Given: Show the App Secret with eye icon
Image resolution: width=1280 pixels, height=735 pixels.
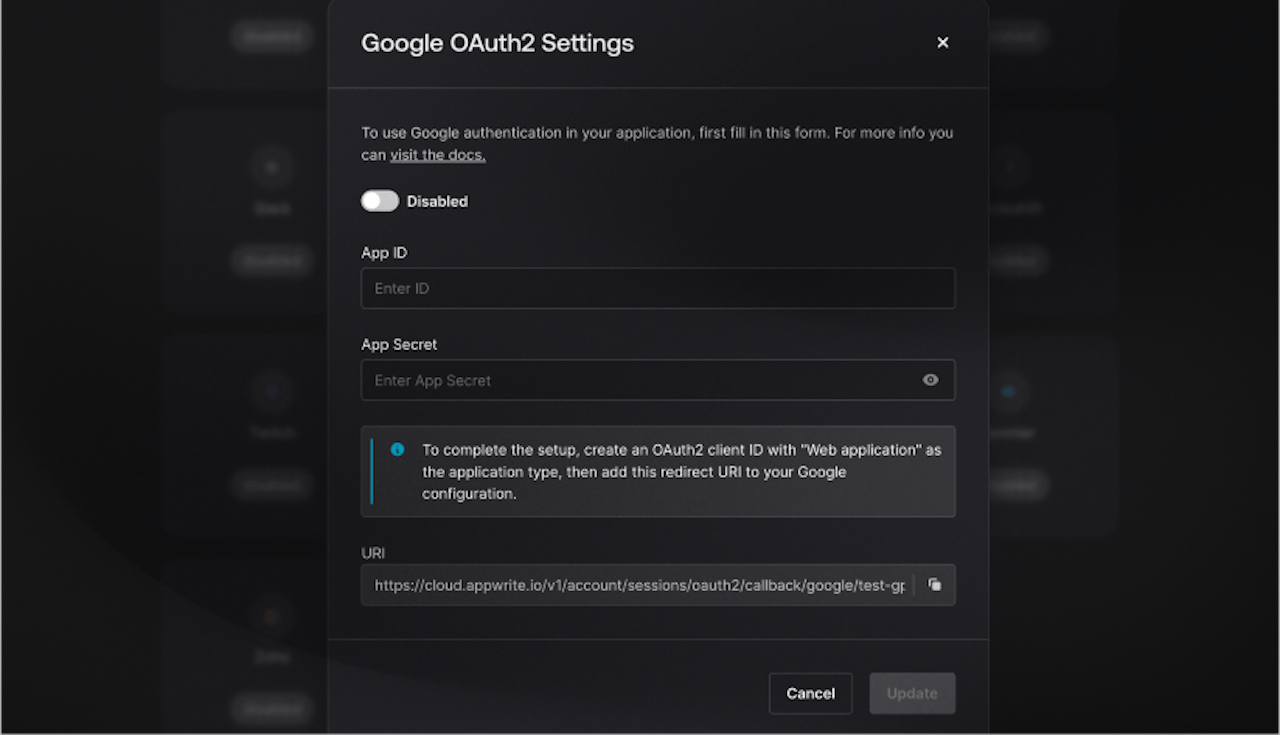Looking at the screenshot, I should click(930, 380).
